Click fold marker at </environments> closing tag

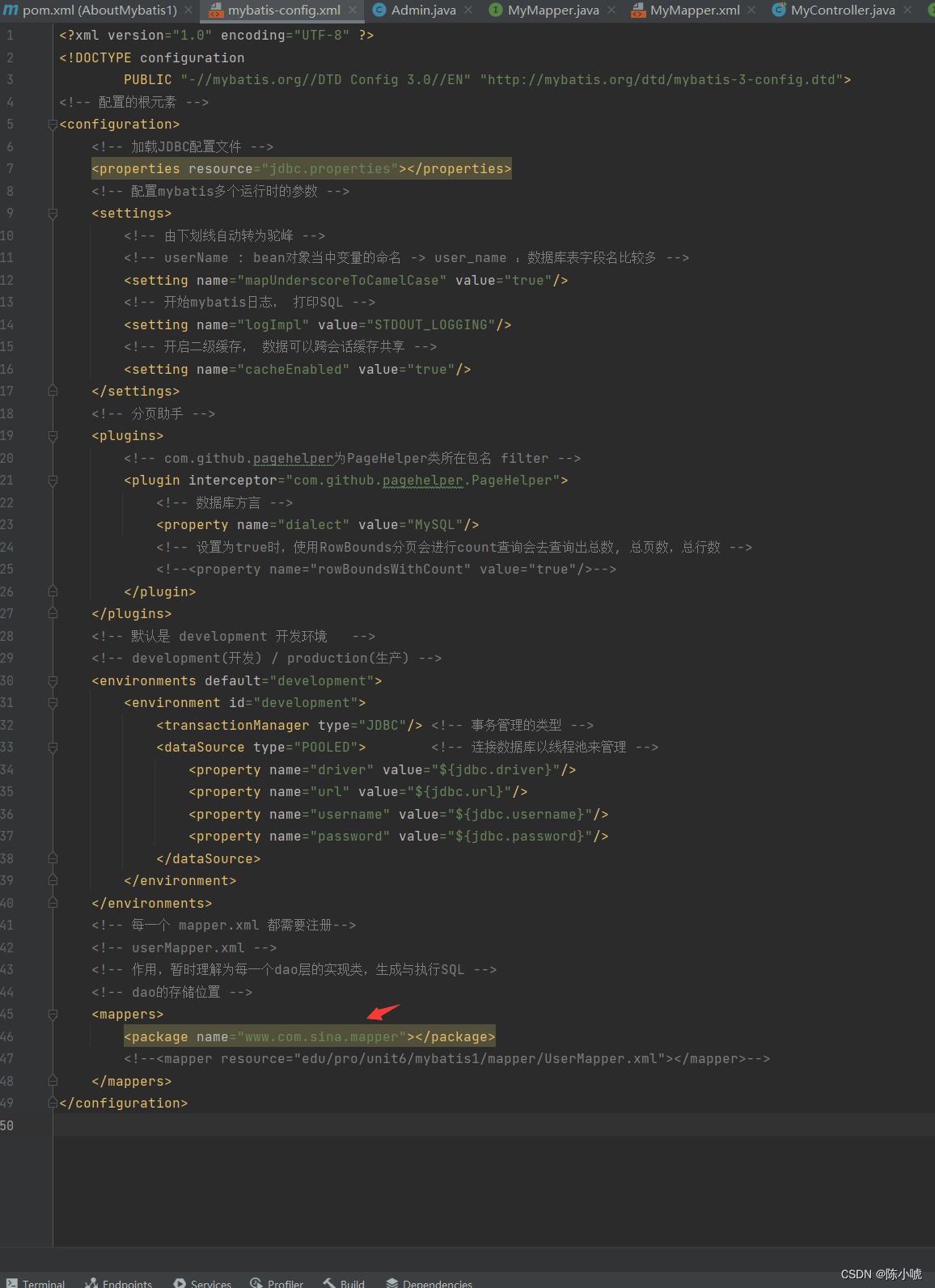click(53, 904)
